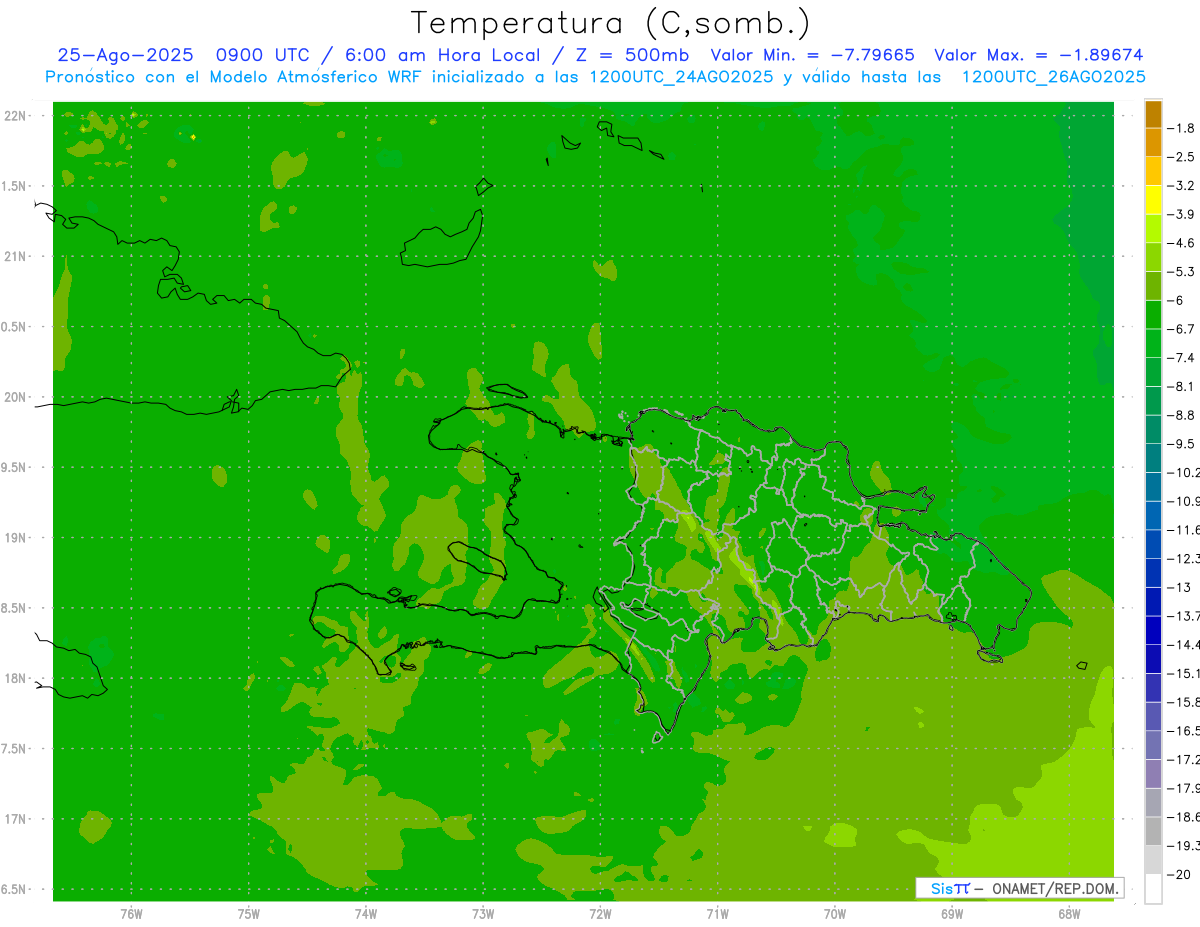Click the "19N" latitude axis label
This screenshot has height=927, width=1200.
[14, 538]
